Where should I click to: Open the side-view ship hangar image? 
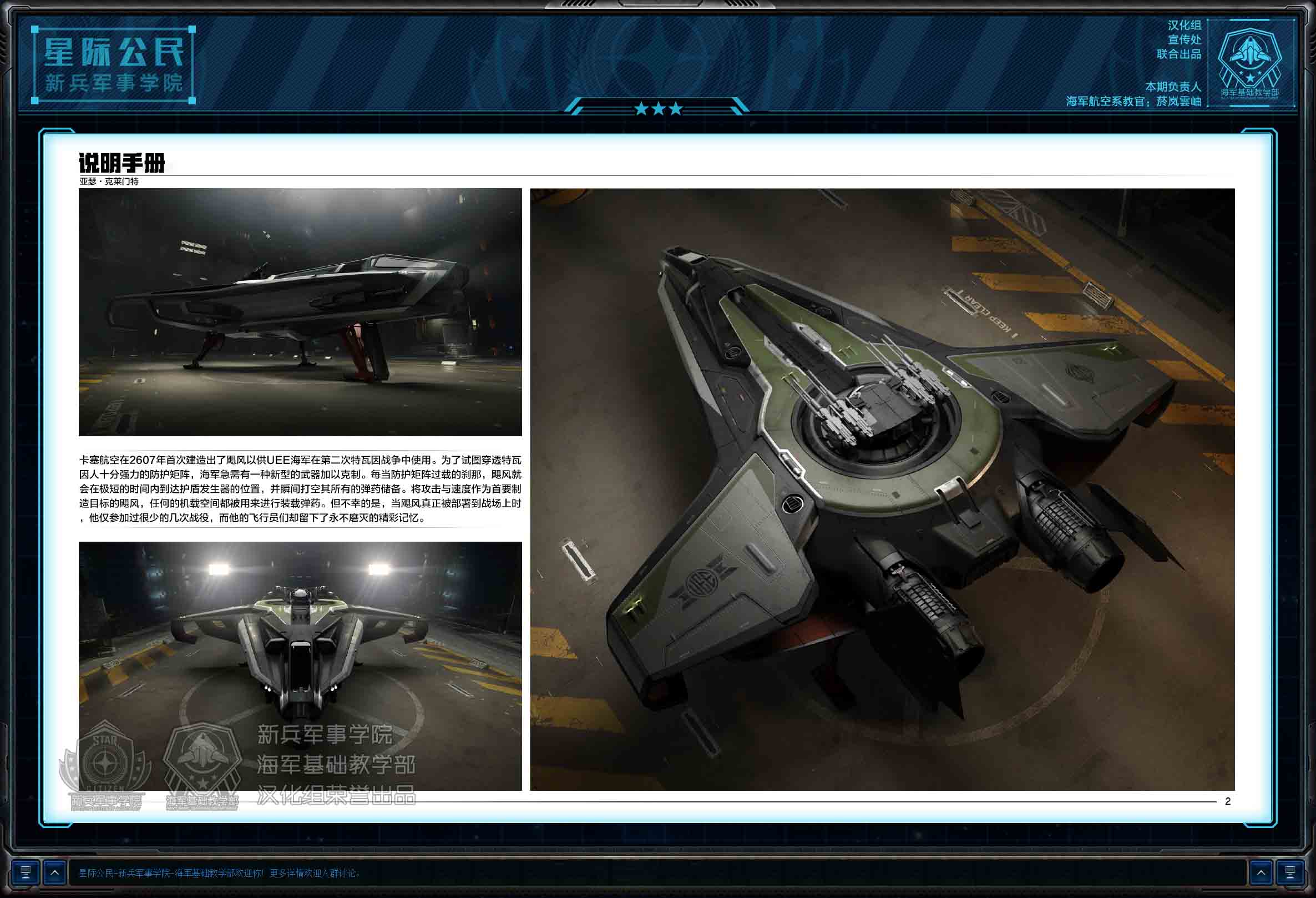[300, 312]
